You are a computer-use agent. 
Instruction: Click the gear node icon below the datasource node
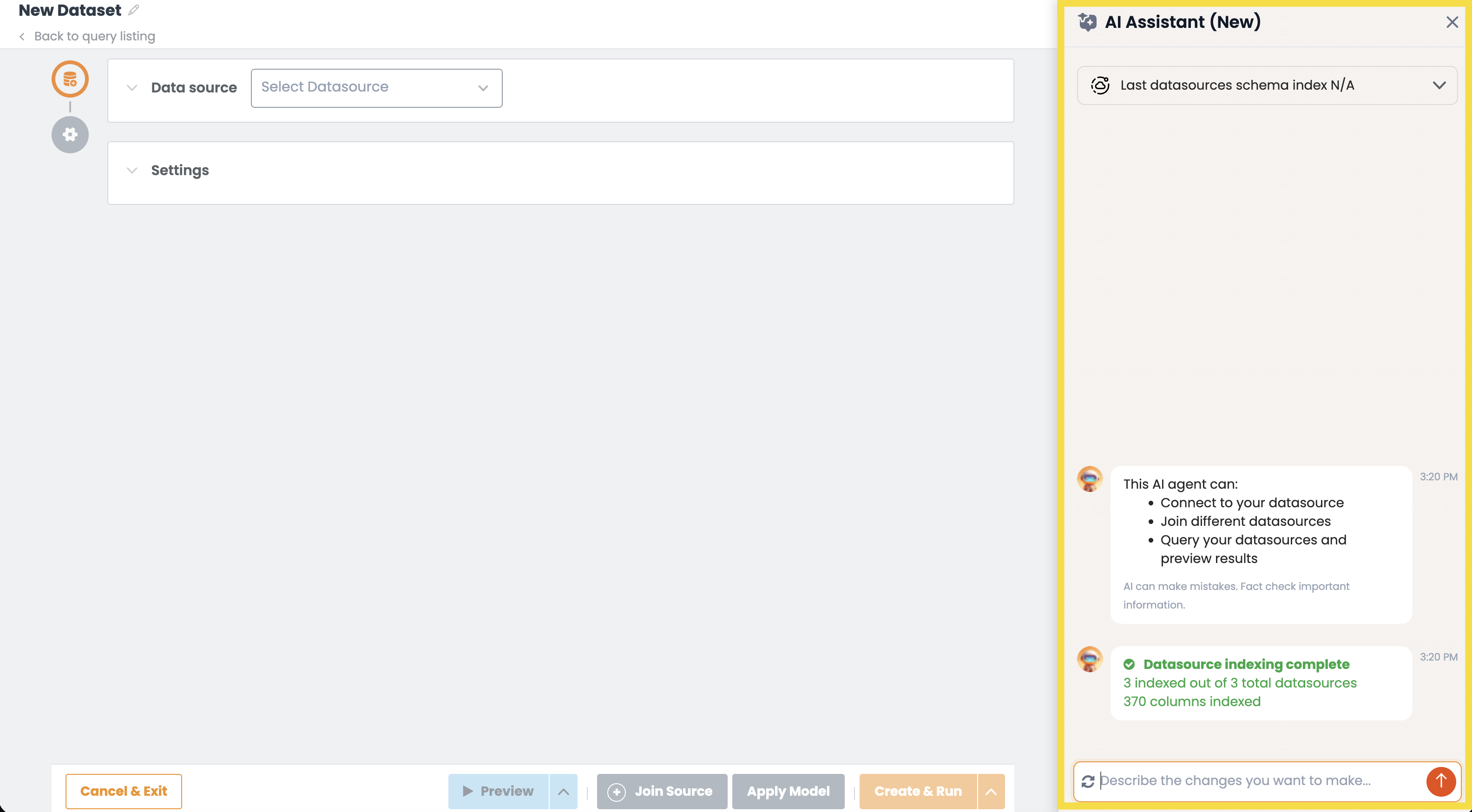click(70, 134)
